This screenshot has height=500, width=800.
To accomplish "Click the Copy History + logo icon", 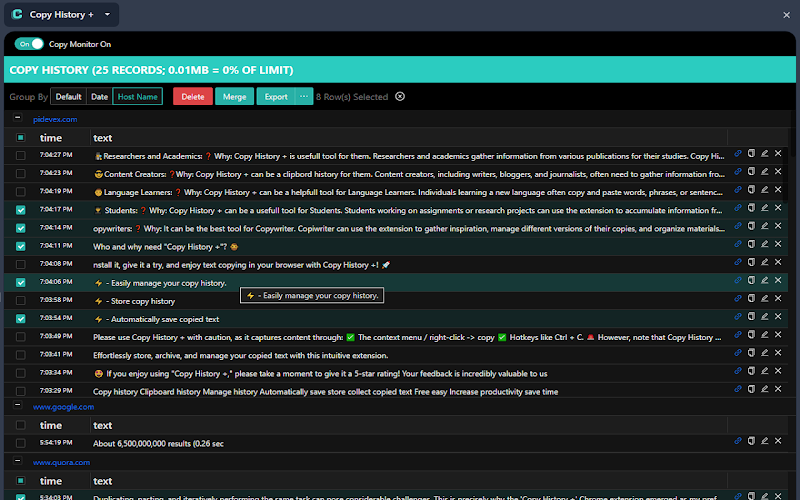I will pyautogui.click(x=17, y=14).
